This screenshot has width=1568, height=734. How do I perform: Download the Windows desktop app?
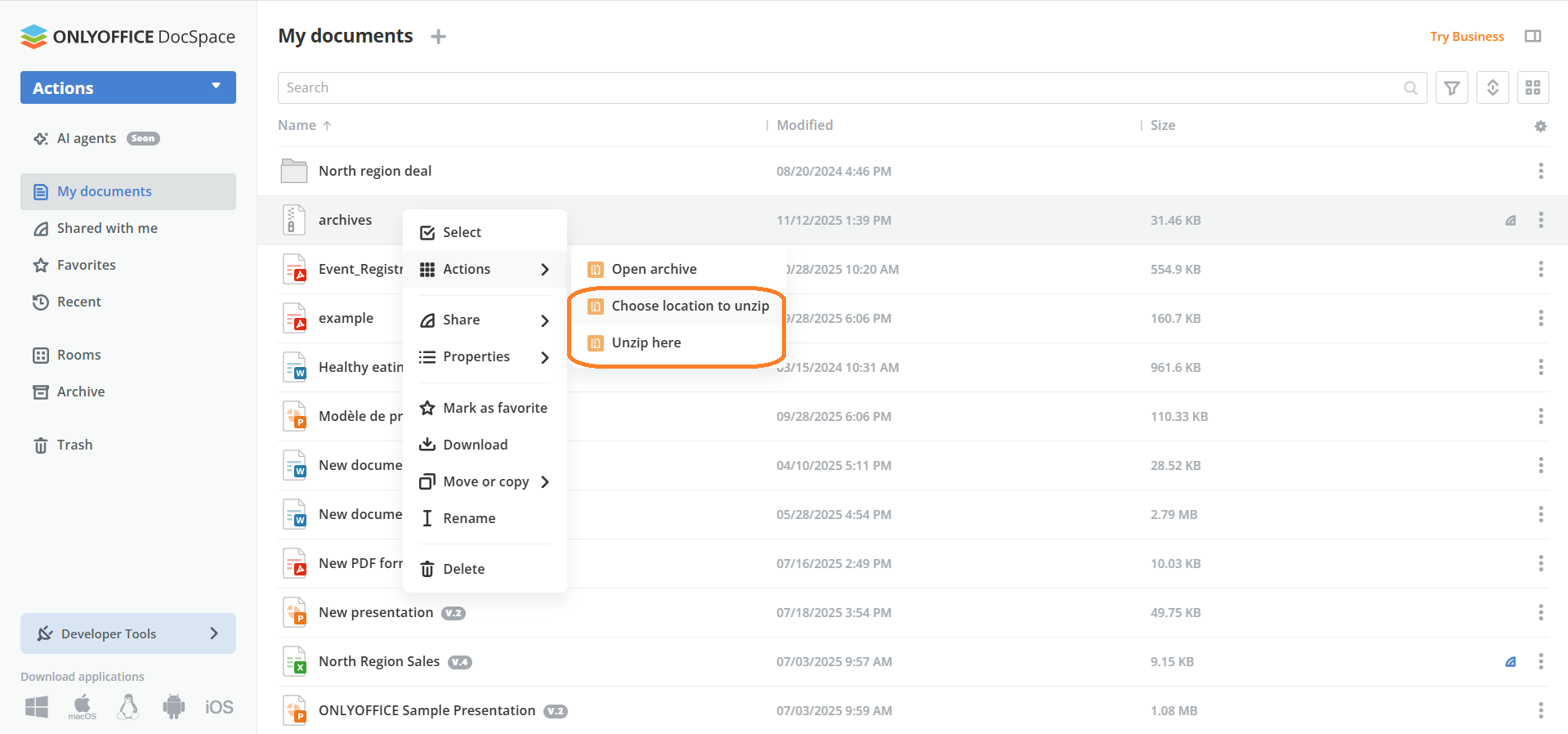click(37, 707)
